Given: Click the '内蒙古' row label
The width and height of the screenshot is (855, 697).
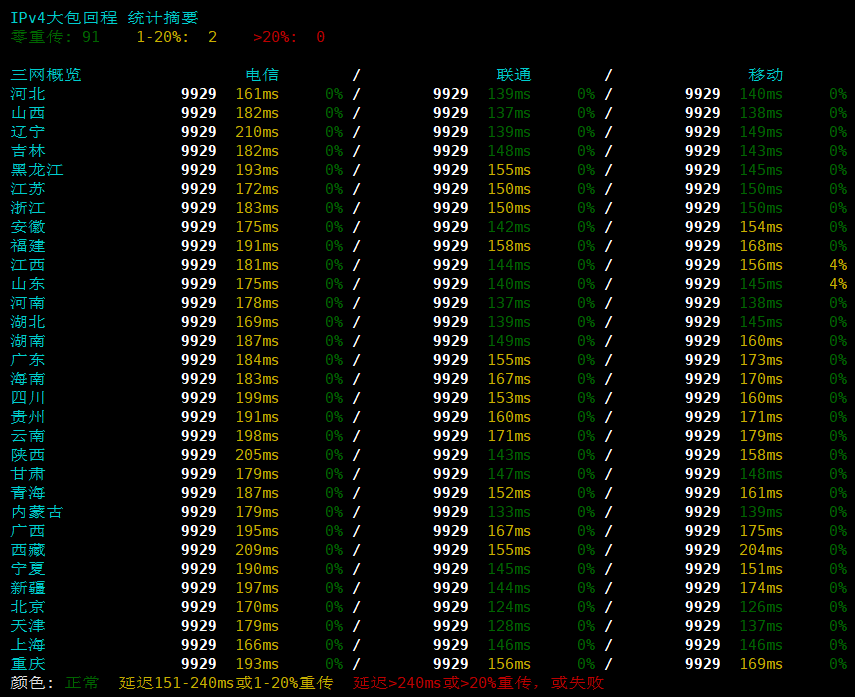Looking at the screenshot, I should coord(37,512).
